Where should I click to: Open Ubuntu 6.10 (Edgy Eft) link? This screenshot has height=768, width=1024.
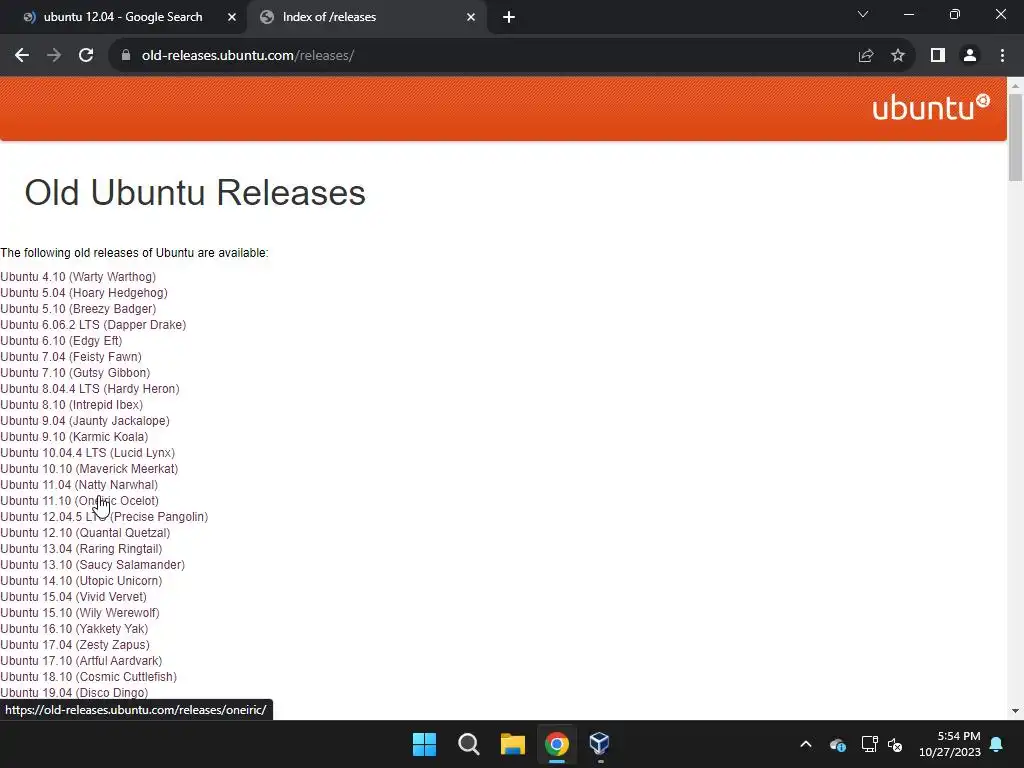61,341
